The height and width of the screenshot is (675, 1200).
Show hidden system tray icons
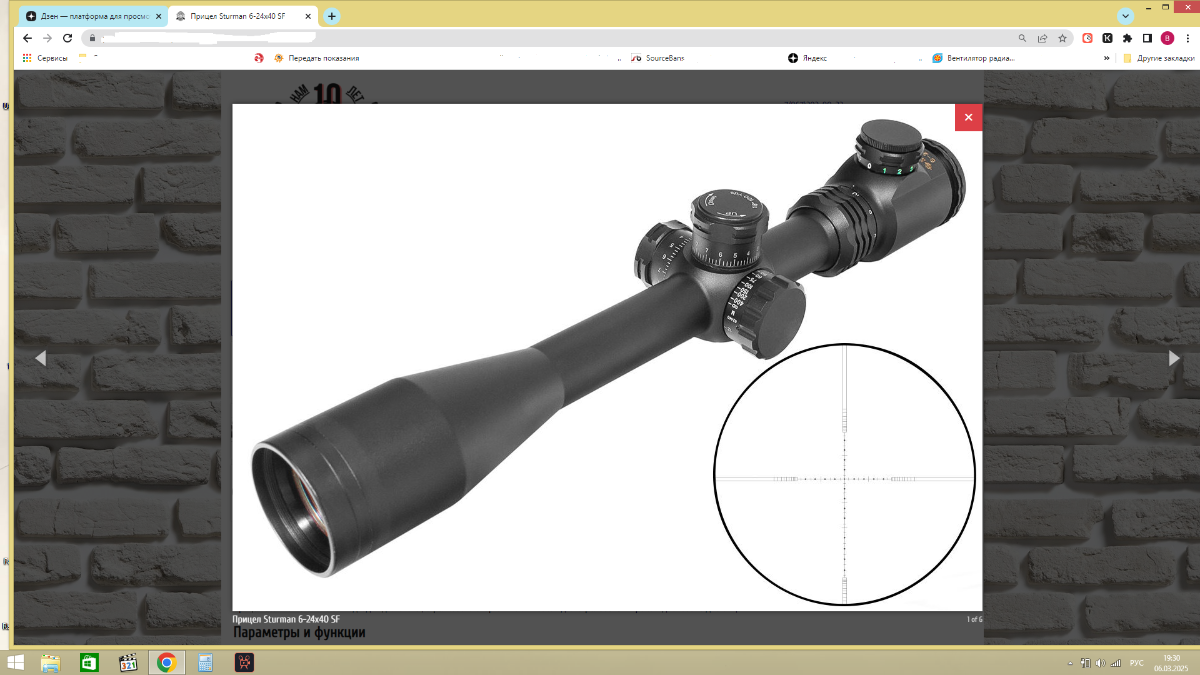click(x=1069, y=663)
